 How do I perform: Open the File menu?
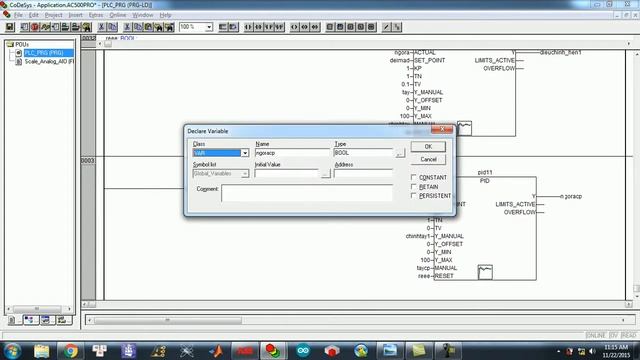point(18,15)
